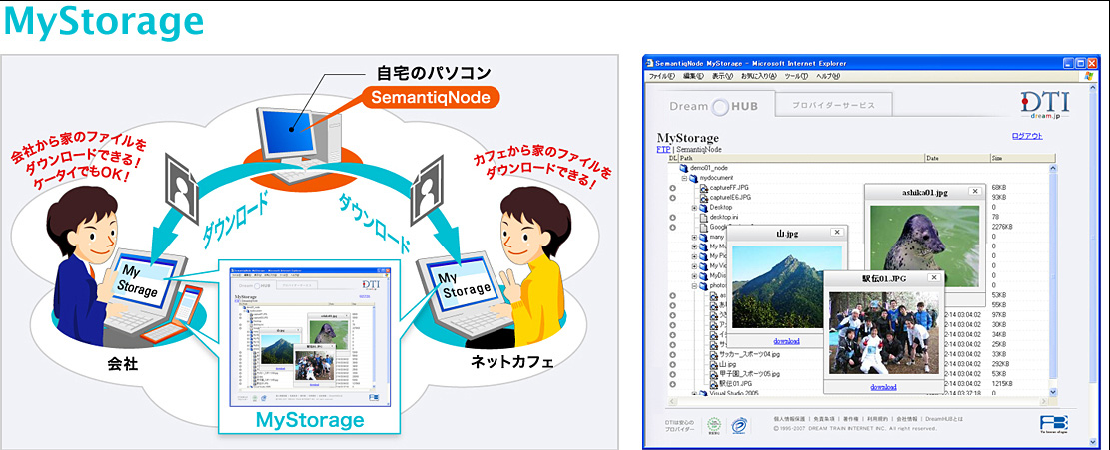Screen dimensions: 1110x450
Task: Collapse the photos folder node
Action: click(694, 286)
